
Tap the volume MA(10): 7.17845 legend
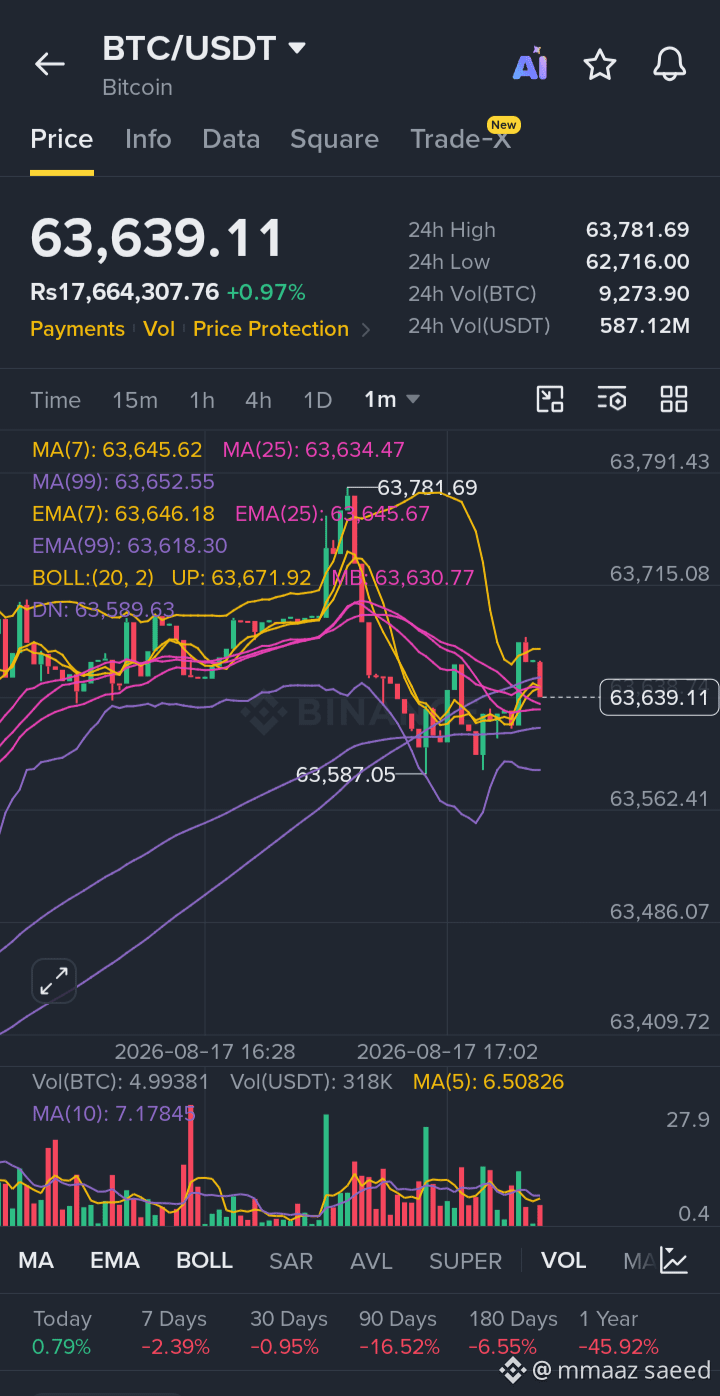114,1114
